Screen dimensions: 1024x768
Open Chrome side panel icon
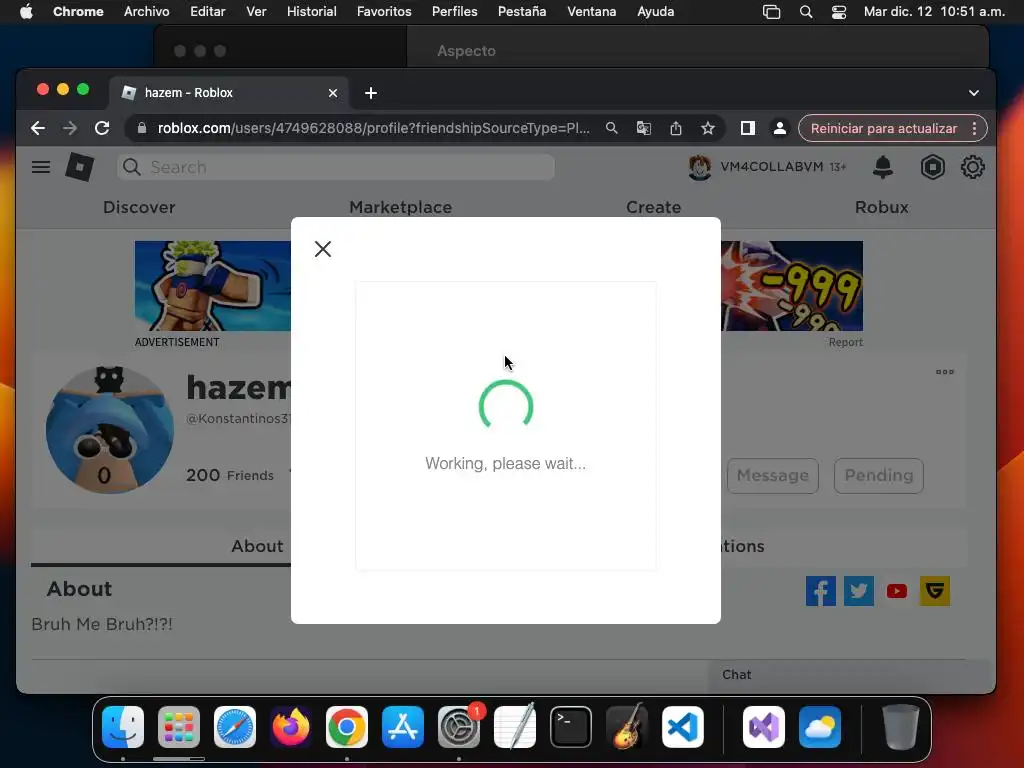click(x=748, y=129)
